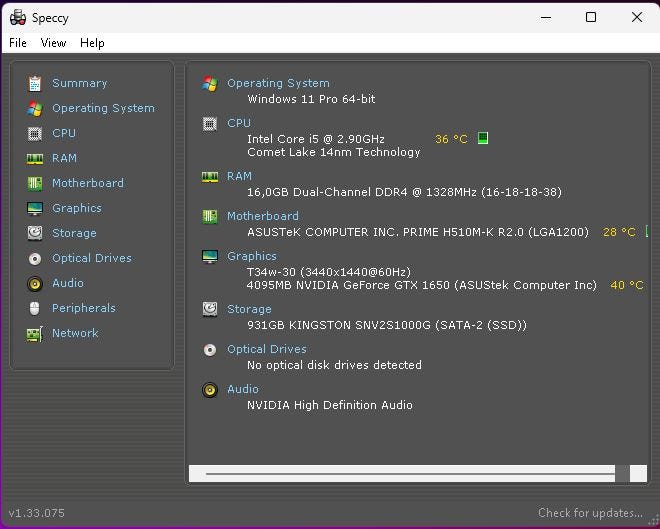Click the Peripherals mouse icon
The height and width of the screenshot is (529, 660).
tap(35, 308)
